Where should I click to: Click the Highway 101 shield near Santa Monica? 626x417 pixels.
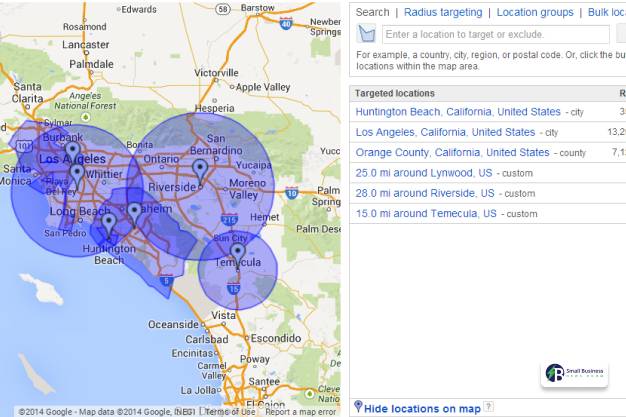coord(25,146)
